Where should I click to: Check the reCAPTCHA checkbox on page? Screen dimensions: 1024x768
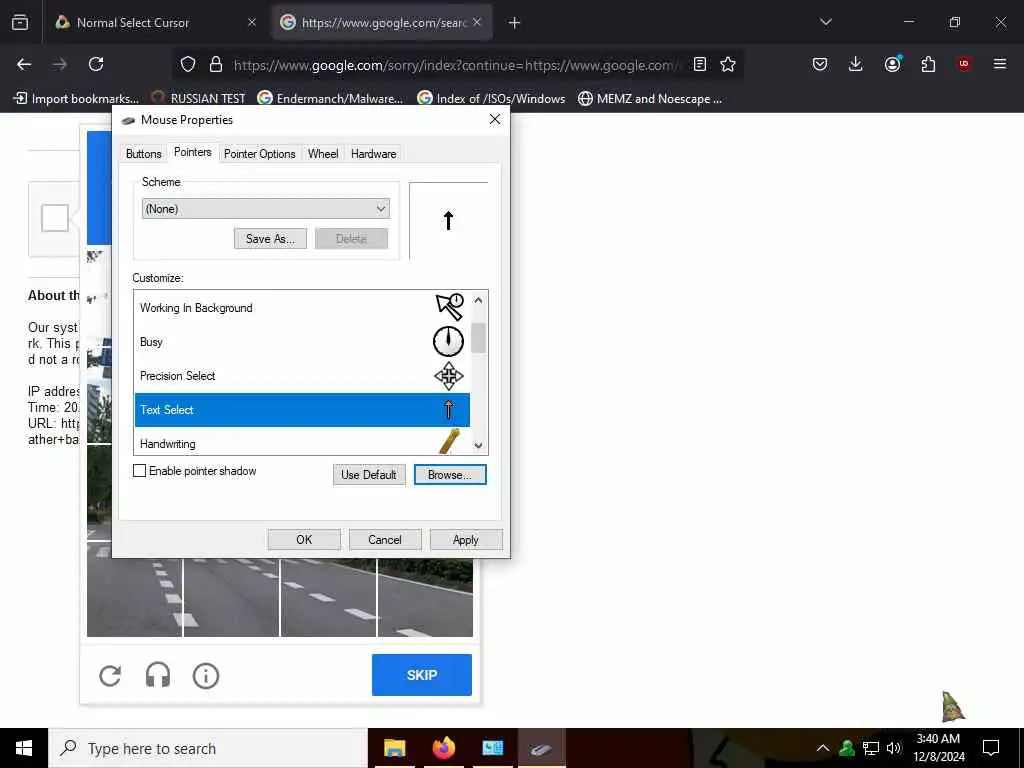(55, 218)
